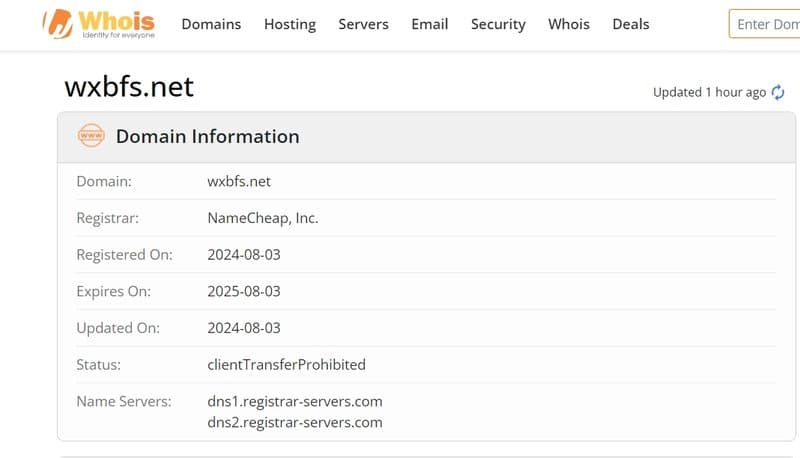Go to the Email menu

tap(429, 24)
